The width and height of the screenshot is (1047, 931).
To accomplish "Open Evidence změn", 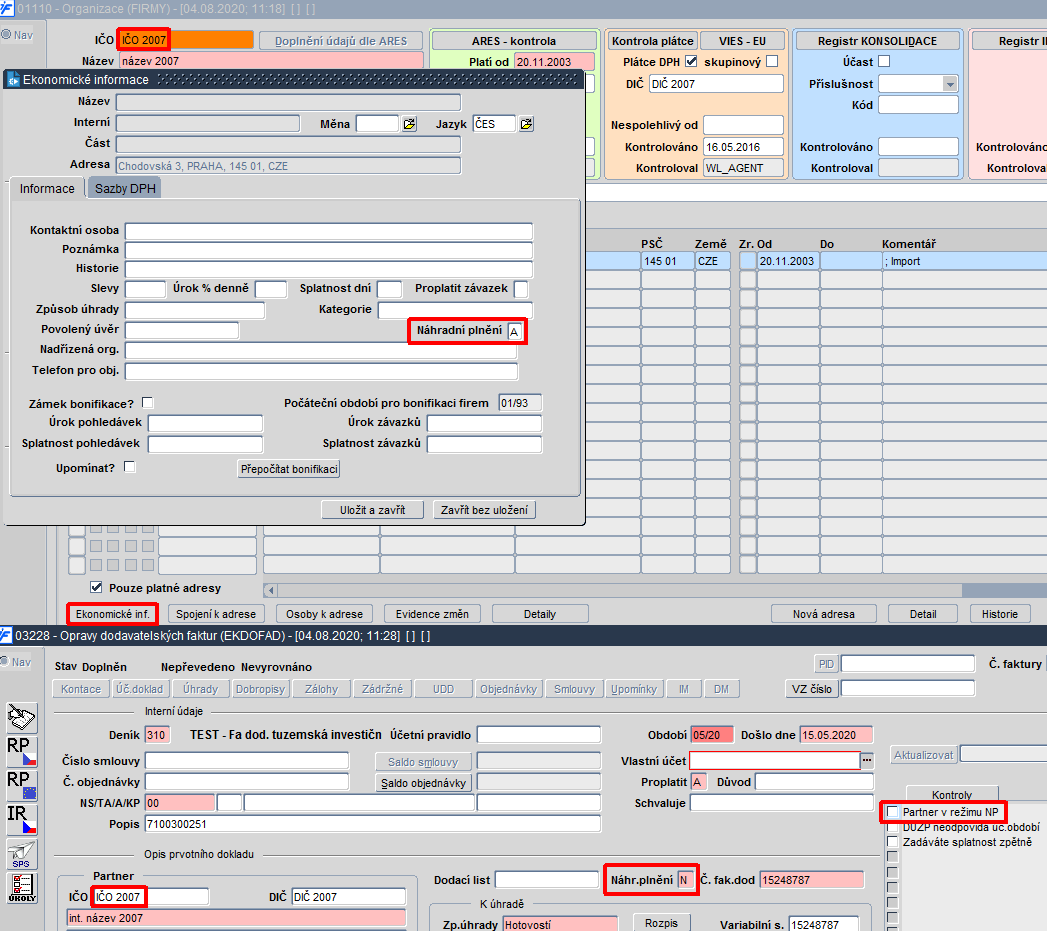I will (432, 614).
